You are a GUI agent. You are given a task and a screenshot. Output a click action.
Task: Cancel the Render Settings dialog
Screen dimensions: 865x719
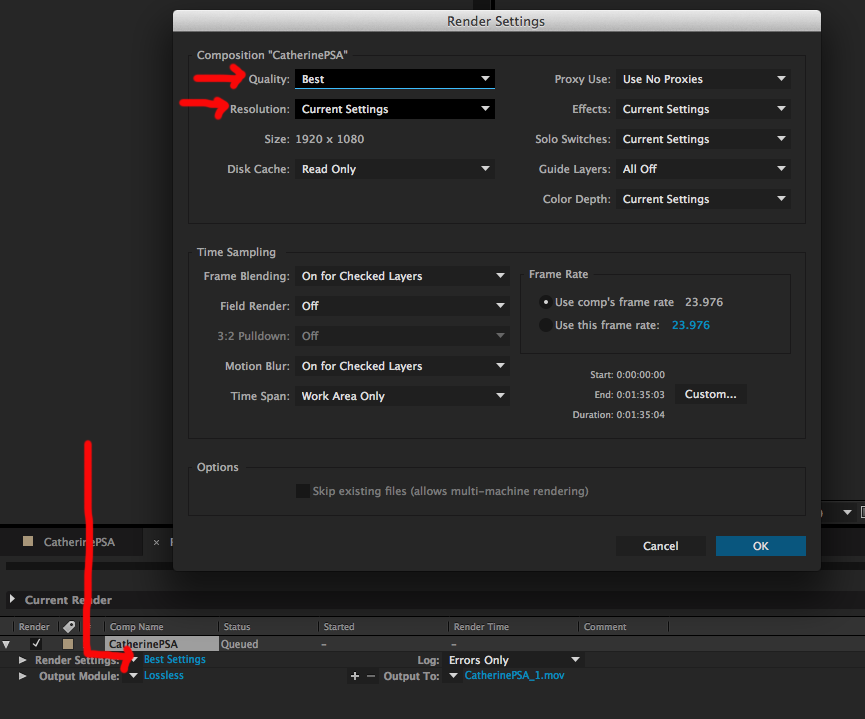coord(660,546)
